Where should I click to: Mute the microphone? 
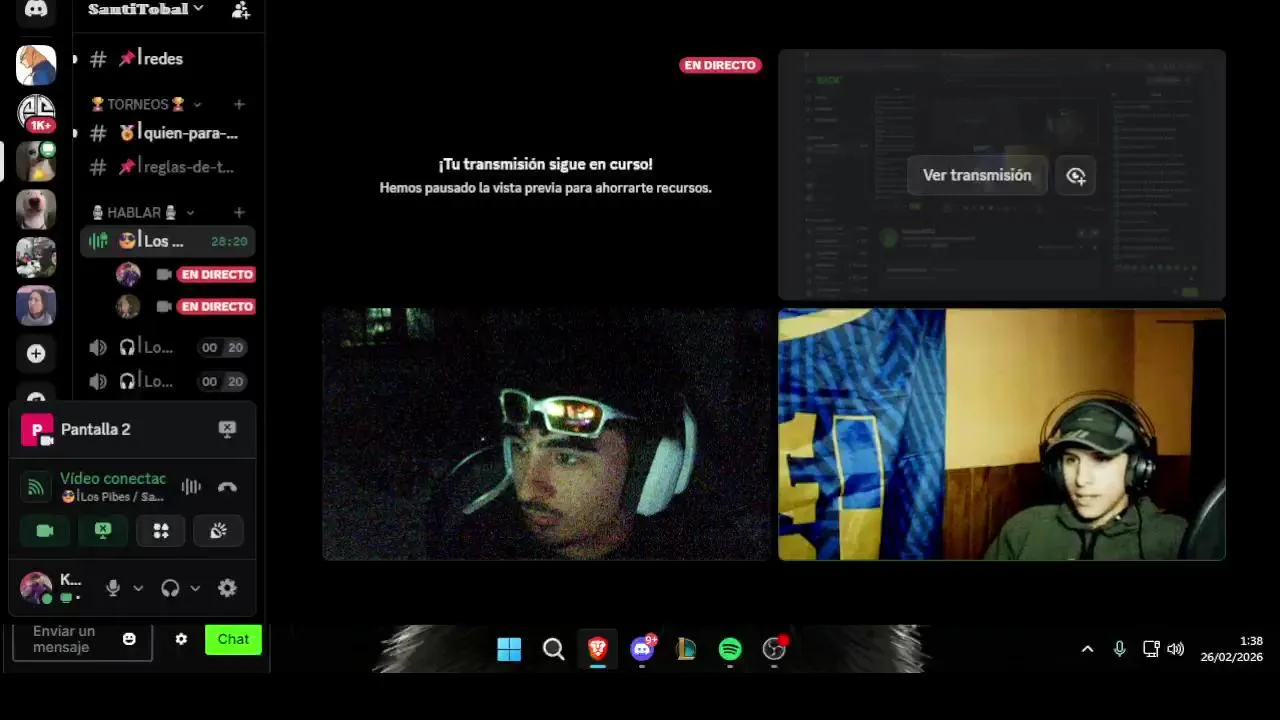click(x=113, y=588)
